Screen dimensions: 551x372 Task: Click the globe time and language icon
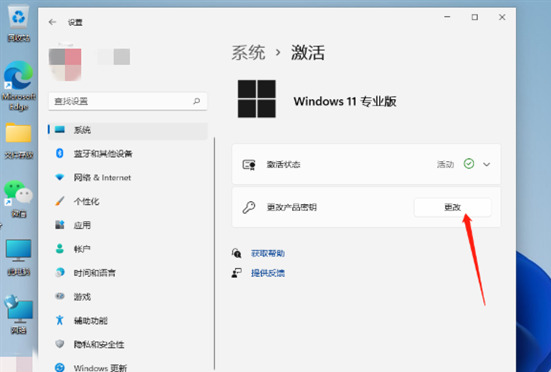[60, 272]
